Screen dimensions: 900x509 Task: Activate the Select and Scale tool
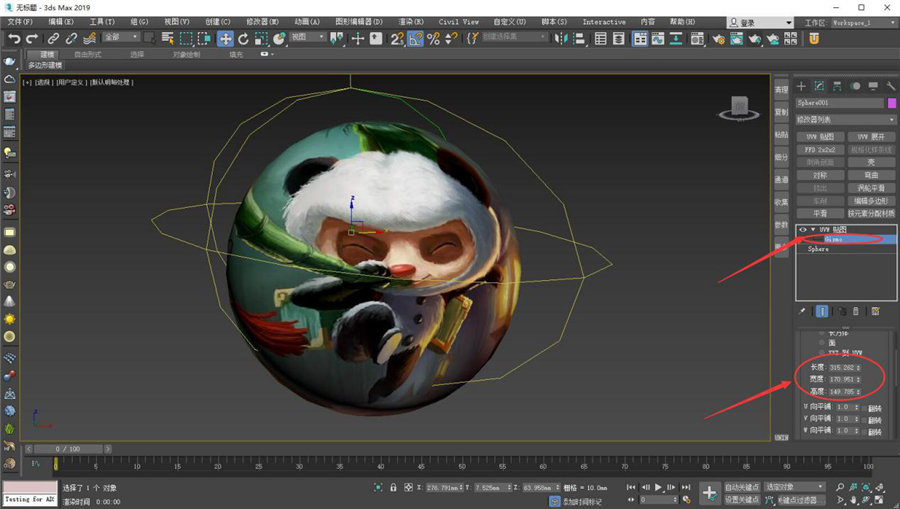tap(261, 38)
